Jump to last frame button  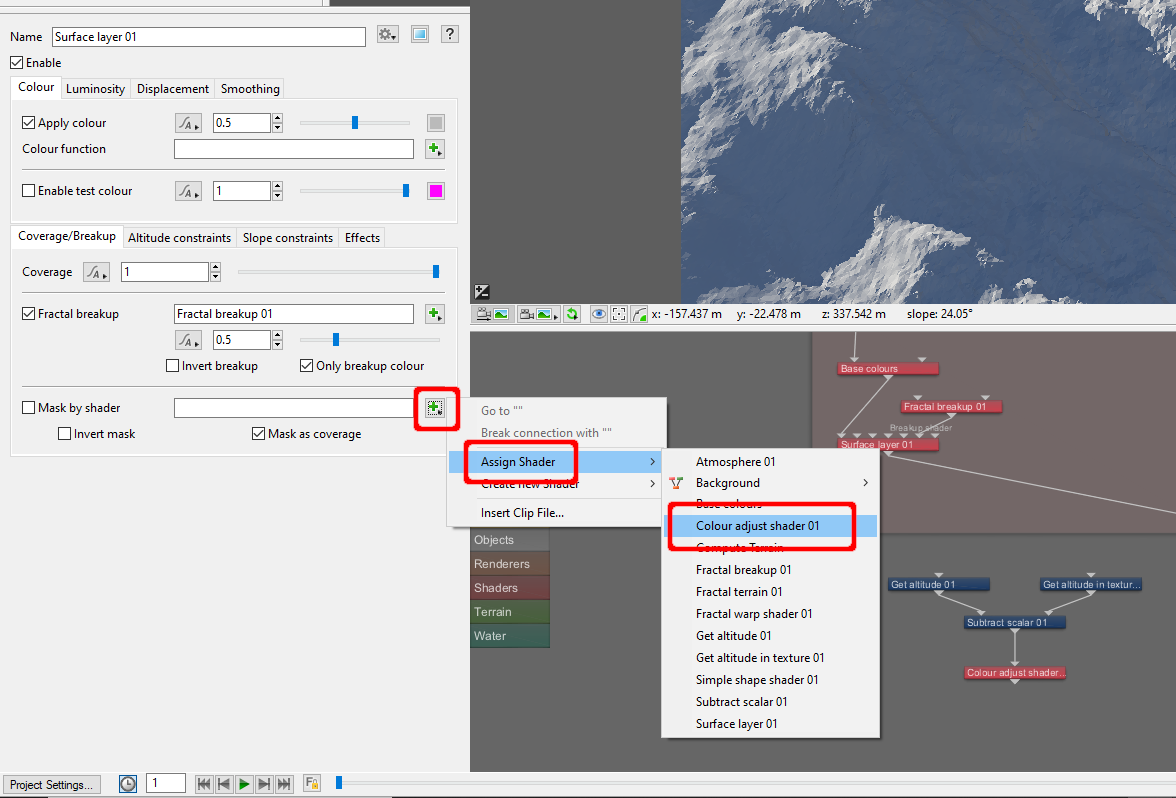click(x=284, y=784)
